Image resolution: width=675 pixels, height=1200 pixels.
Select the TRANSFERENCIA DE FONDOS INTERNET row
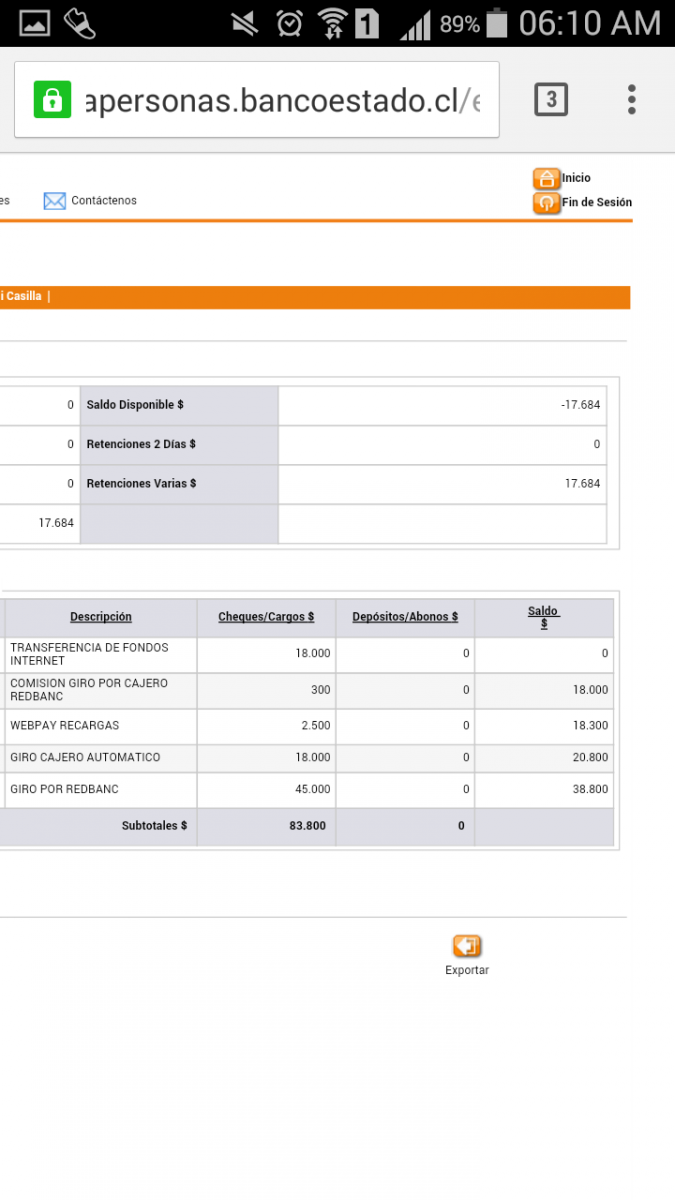[x=307, y=654]
